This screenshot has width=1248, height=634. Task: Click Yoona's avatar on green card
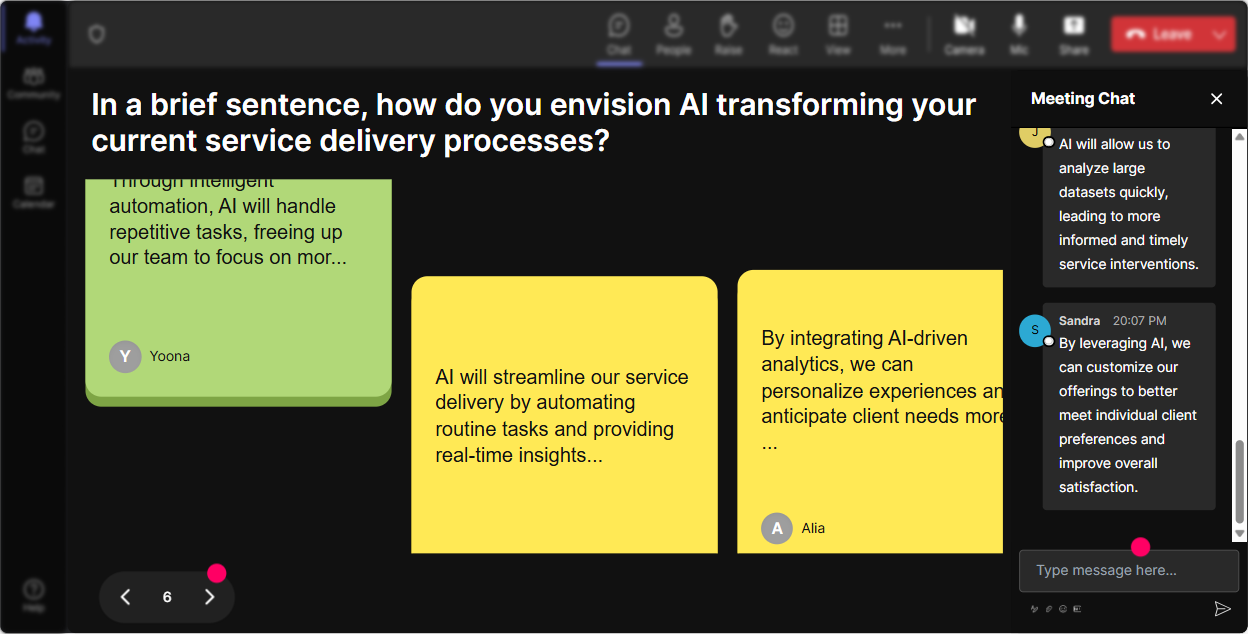coord(125,356)
